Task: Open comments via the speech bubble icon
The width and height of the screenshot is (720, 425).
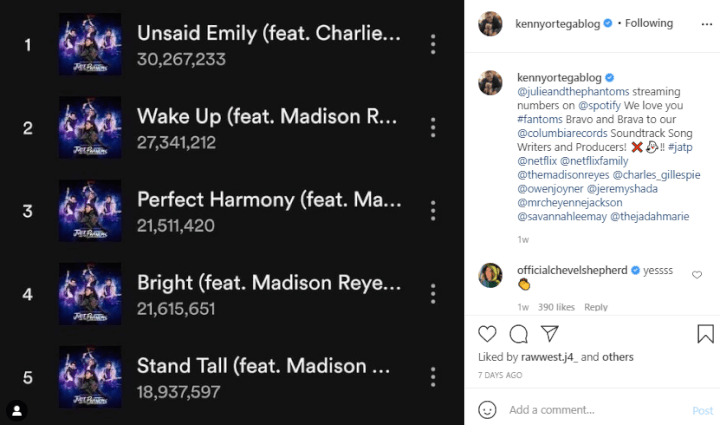Action: pyautogui.click(x=518, y=334)
